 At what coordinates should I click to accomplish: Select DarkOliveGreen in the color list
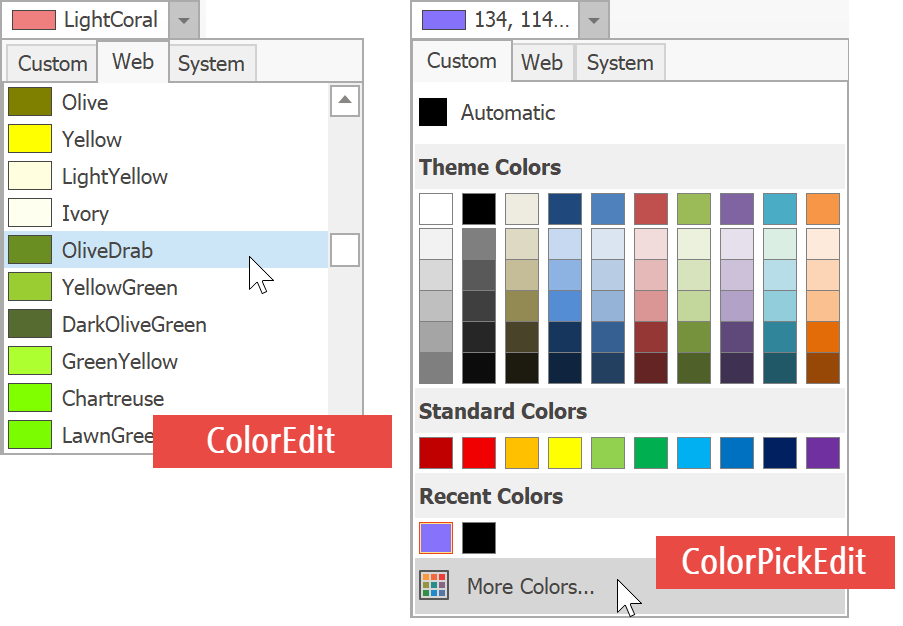pyautogui.click(x=133, y=324)
